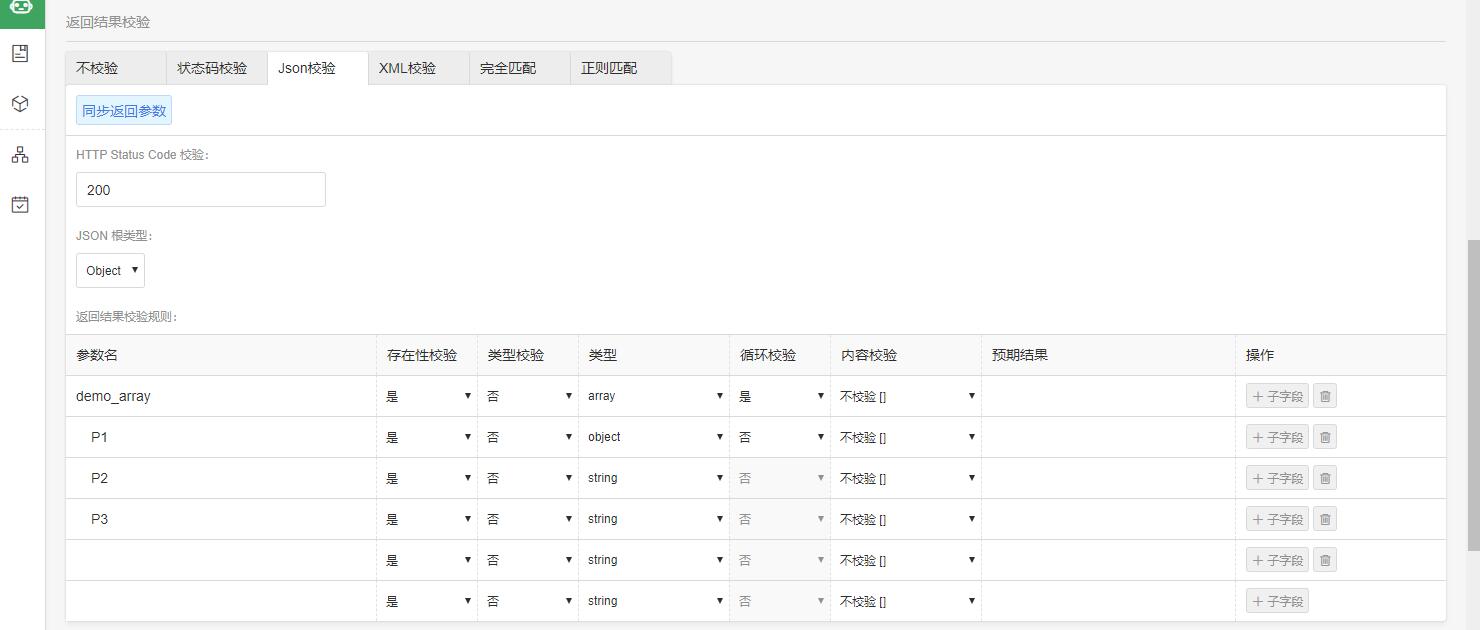Open the type dropdown for demo_array
This screenshot has width=1480, height=630.
(654, 396)
